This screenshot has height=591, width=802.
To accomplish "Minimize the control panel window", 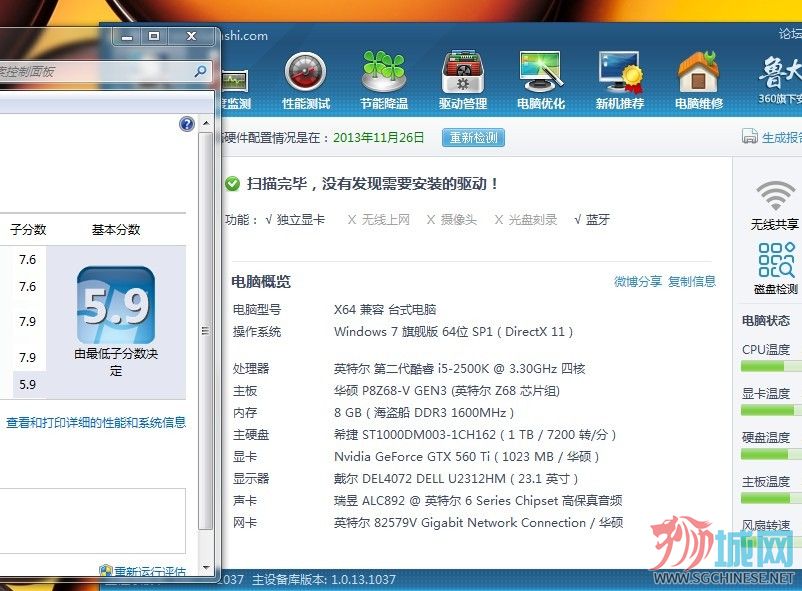I will [x=127, y=36].
